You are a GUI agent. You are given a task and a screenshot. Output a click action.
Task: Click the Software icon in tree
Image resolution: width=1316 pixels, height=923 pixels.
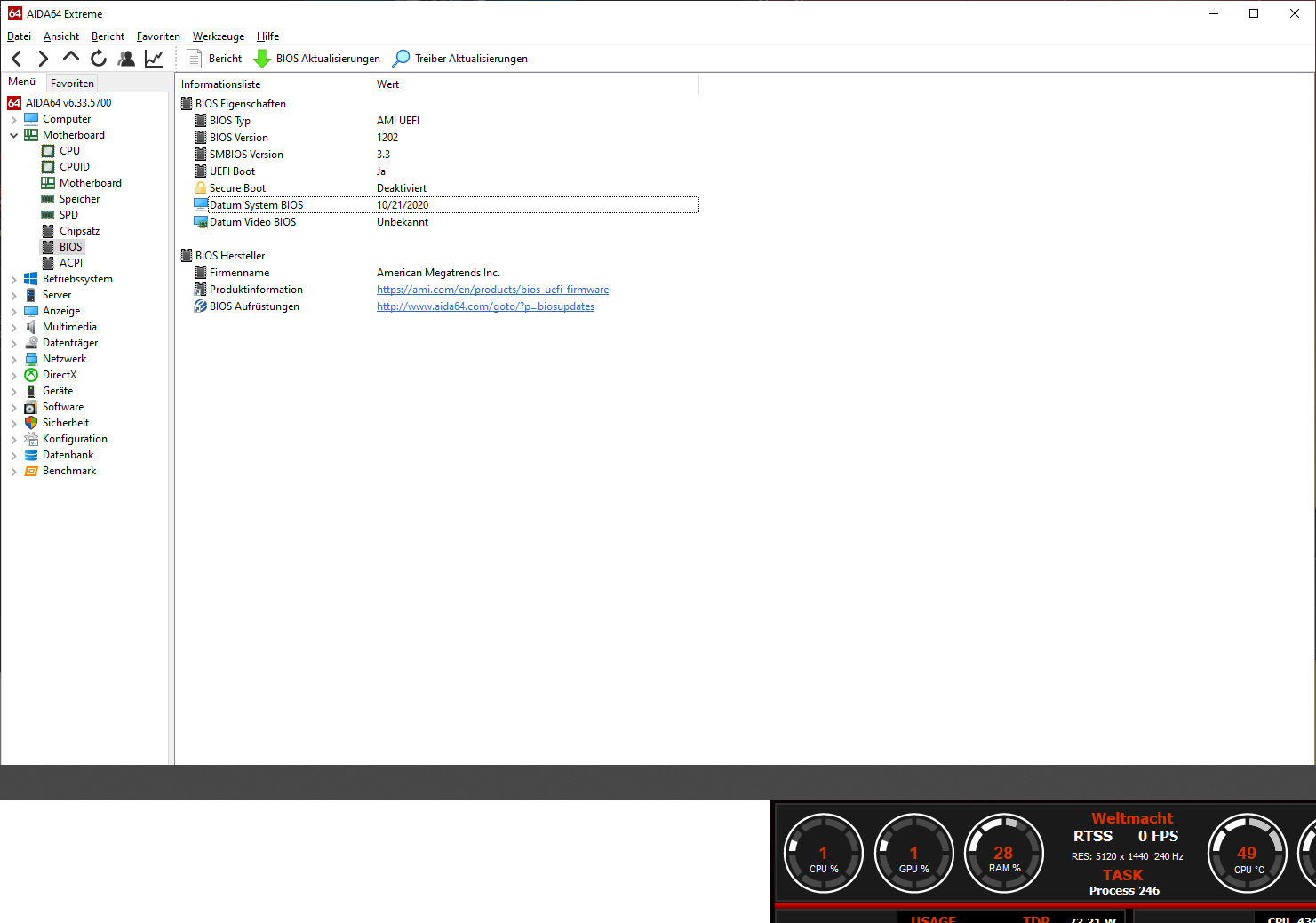(31, 407)
